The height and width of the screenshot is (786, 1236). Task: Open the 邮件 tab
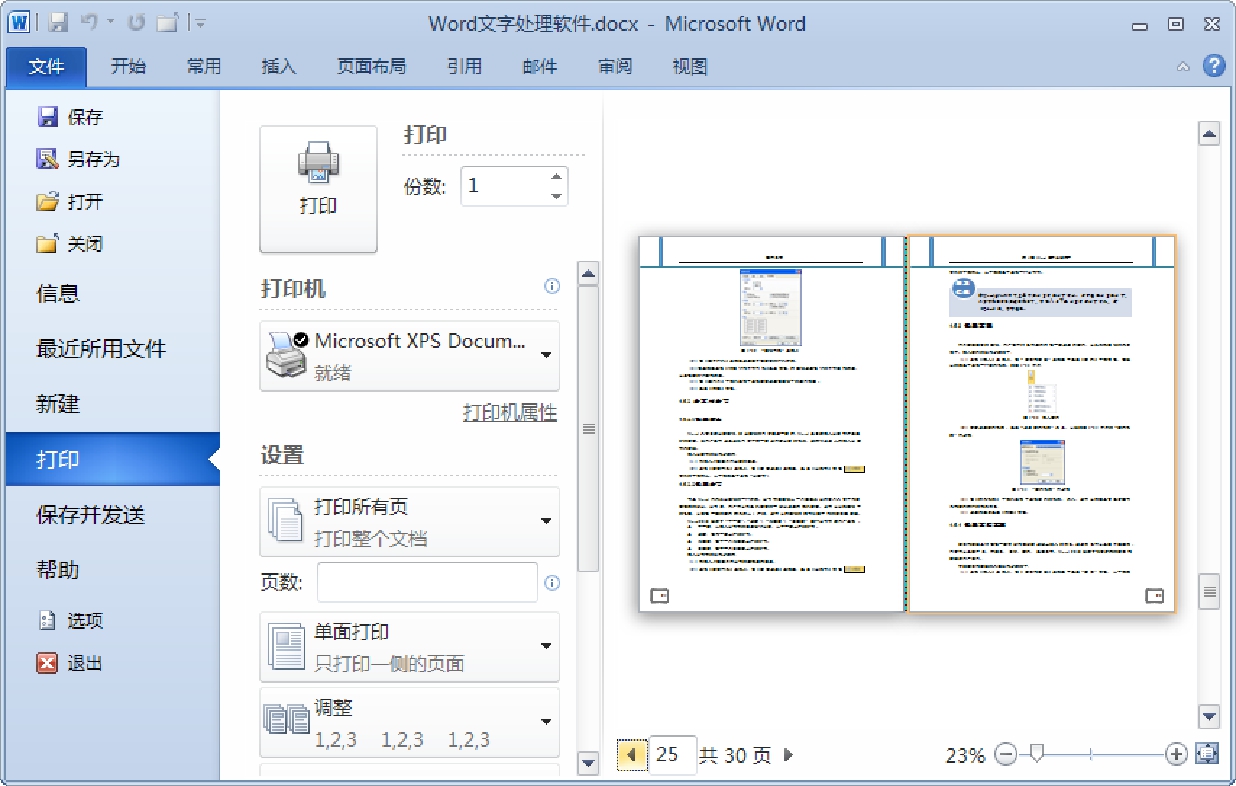pos(540,66)
